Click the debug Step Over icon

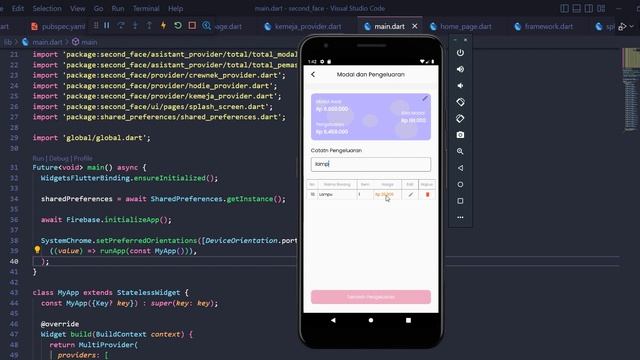coord(121,26)
